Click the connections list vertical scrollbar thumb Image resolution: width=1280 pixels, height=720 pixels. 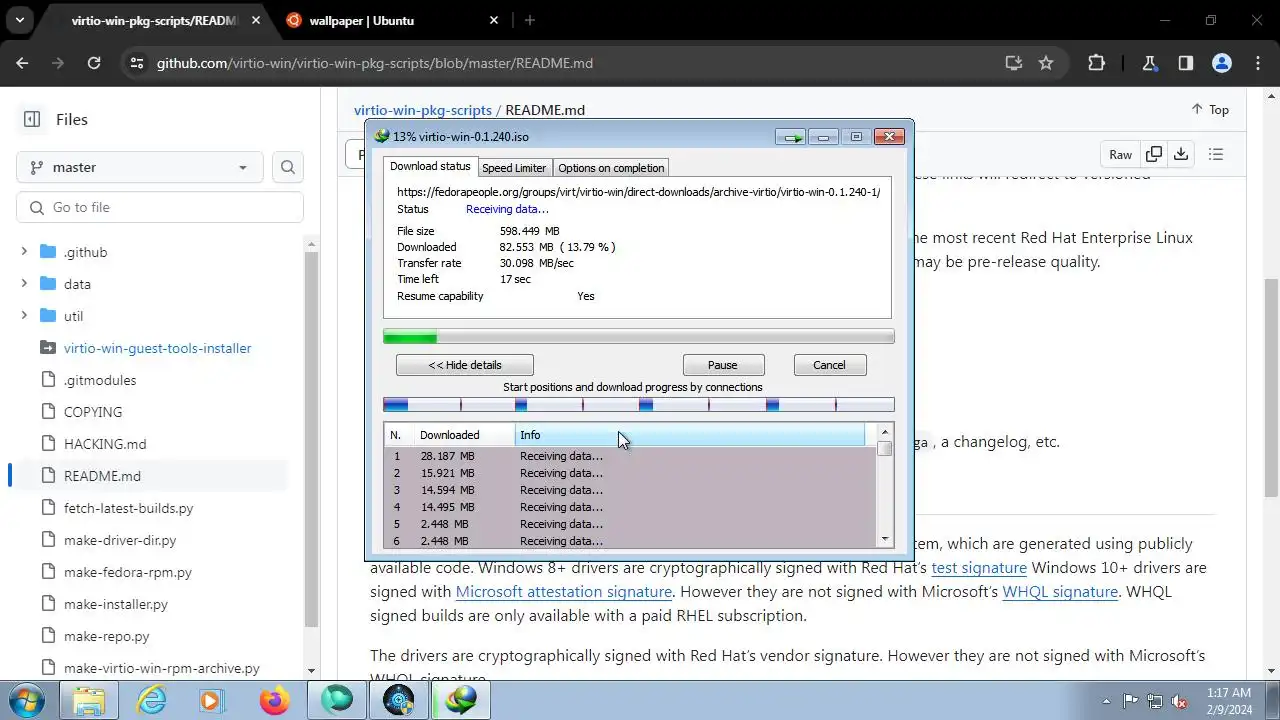(885, 448)
